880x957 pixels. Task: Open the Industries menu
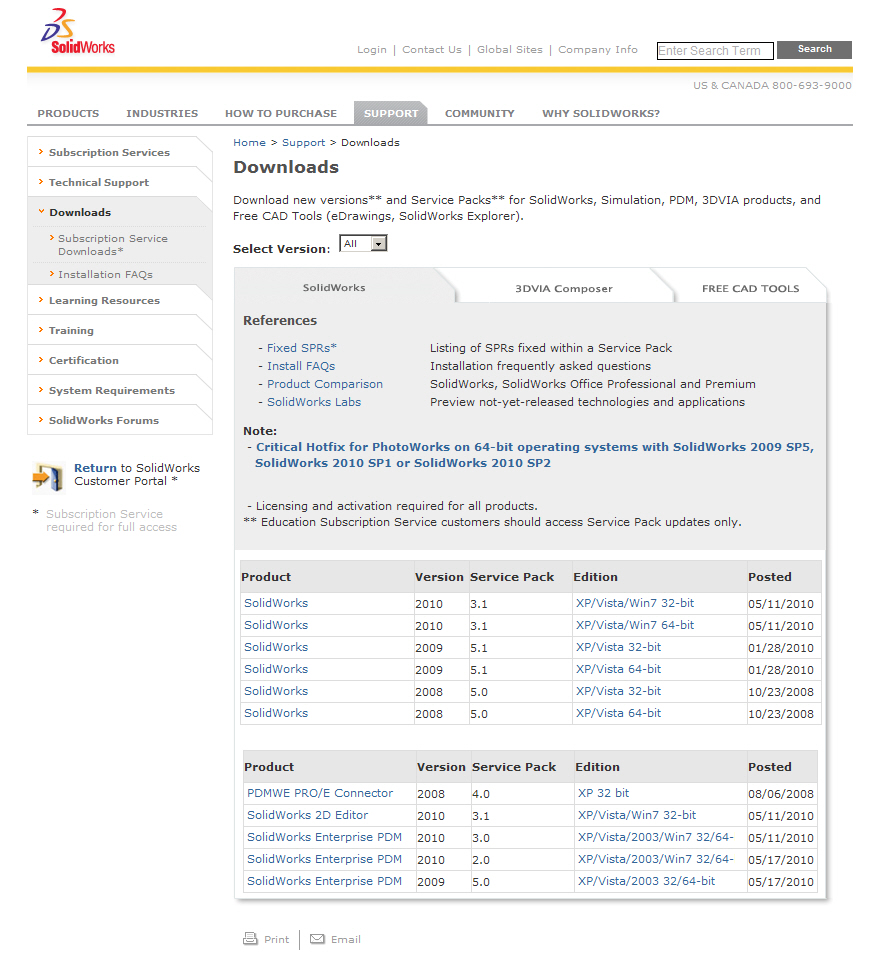point(162,114)
